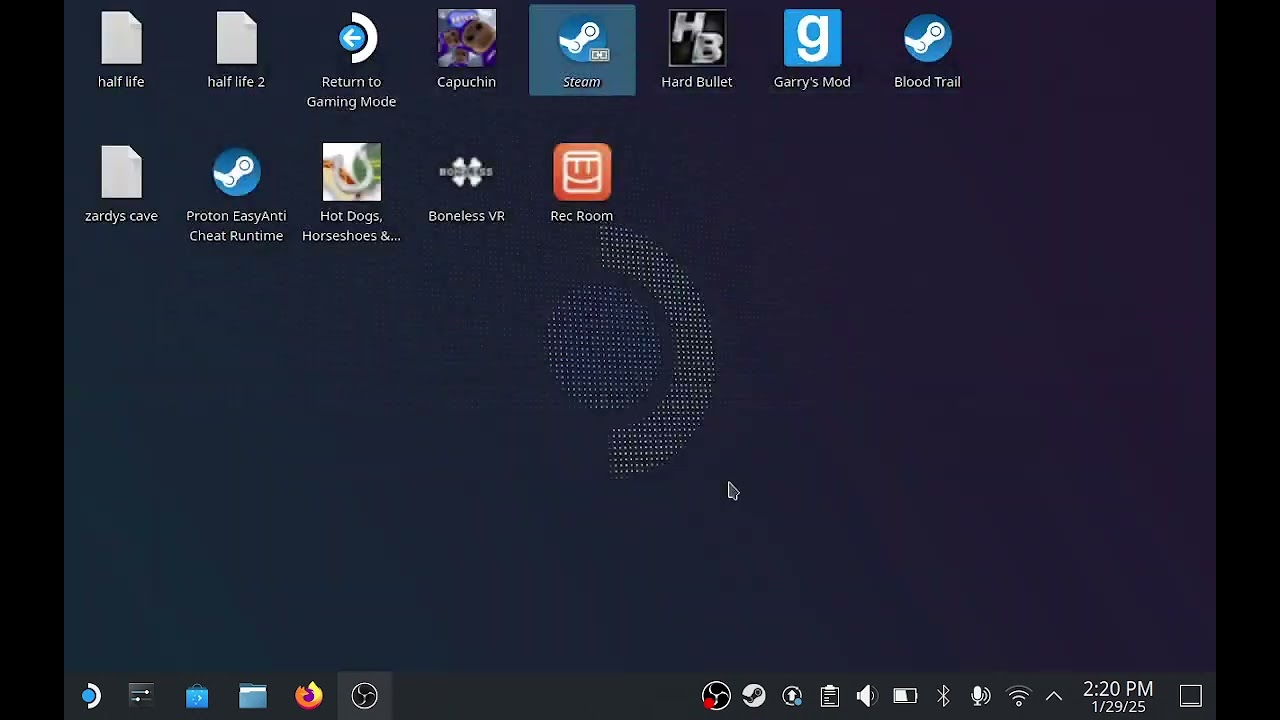This screenshot has height=720, width=1280.
Task: Select the half life file icon
Action: (121, 50)
